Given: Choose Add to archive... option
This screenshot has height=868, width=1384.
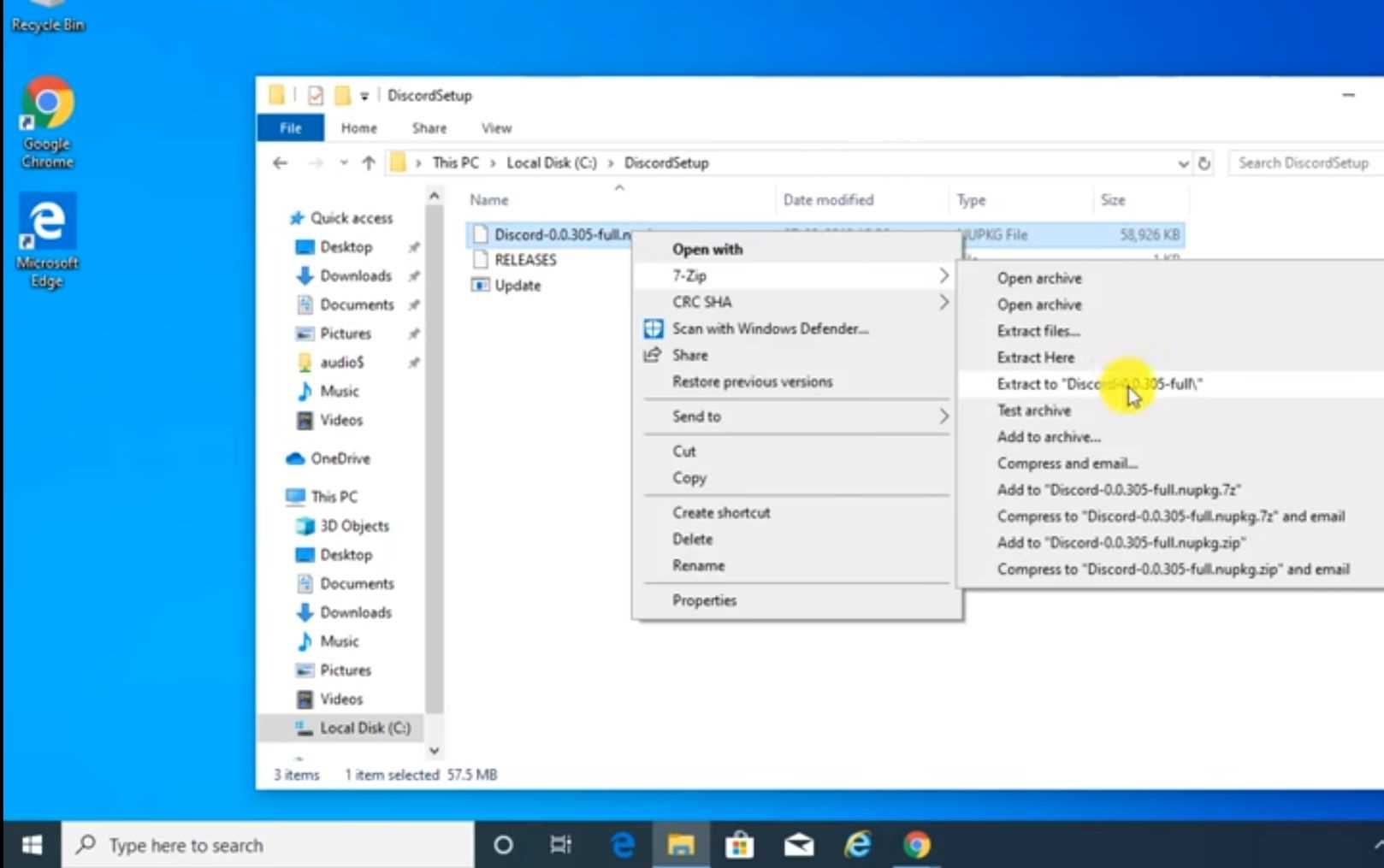Looking at the screenshot, I should tap(1171, 437).
